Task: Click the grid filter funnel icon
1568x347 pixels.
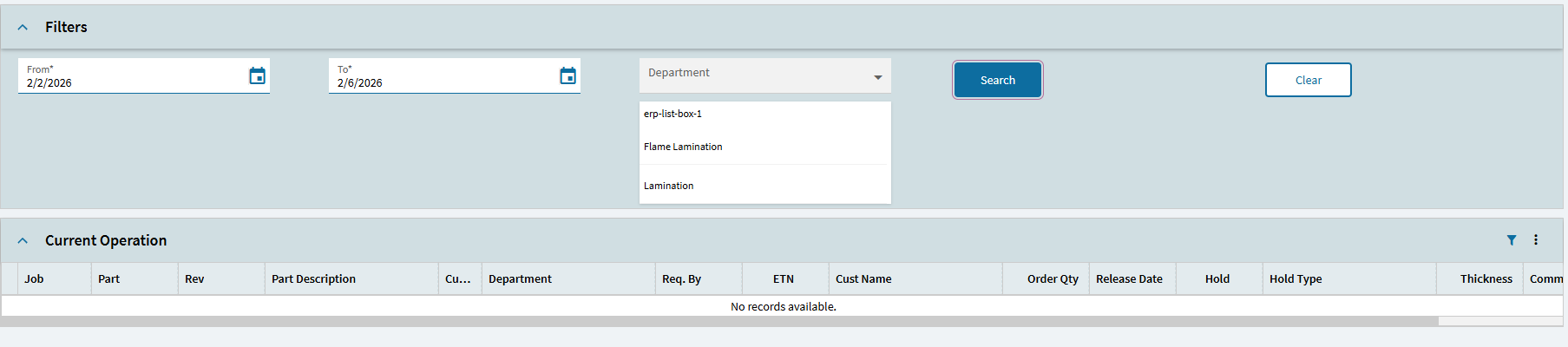Action: coord(1512,240)
